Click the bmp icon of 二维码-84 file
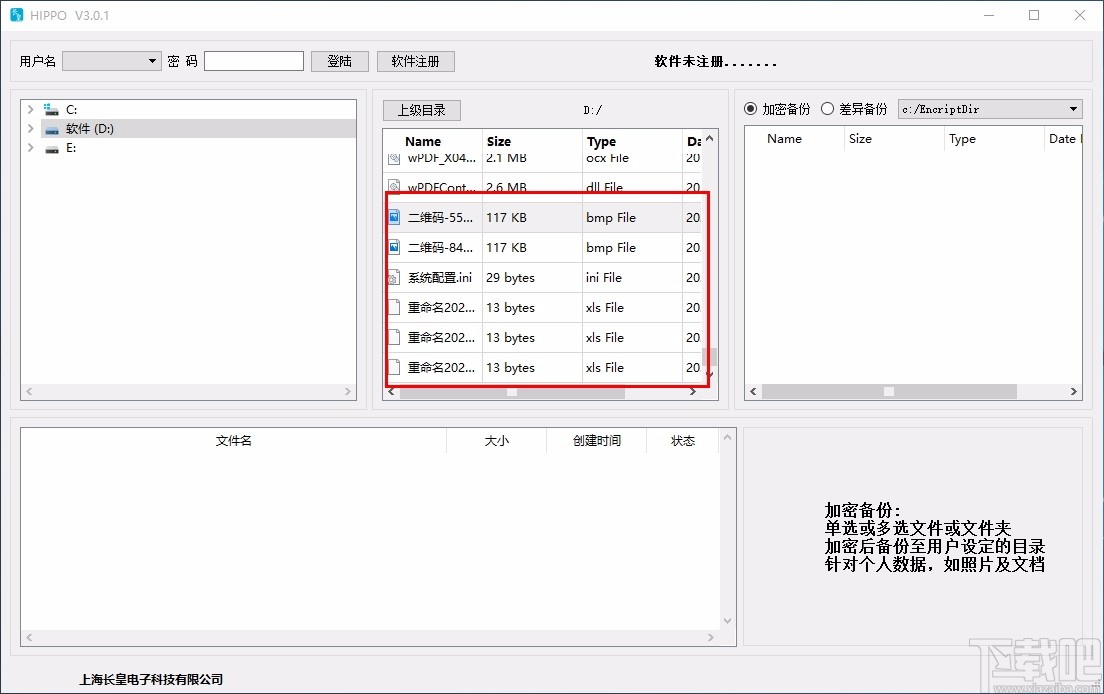 coord(394,247)
